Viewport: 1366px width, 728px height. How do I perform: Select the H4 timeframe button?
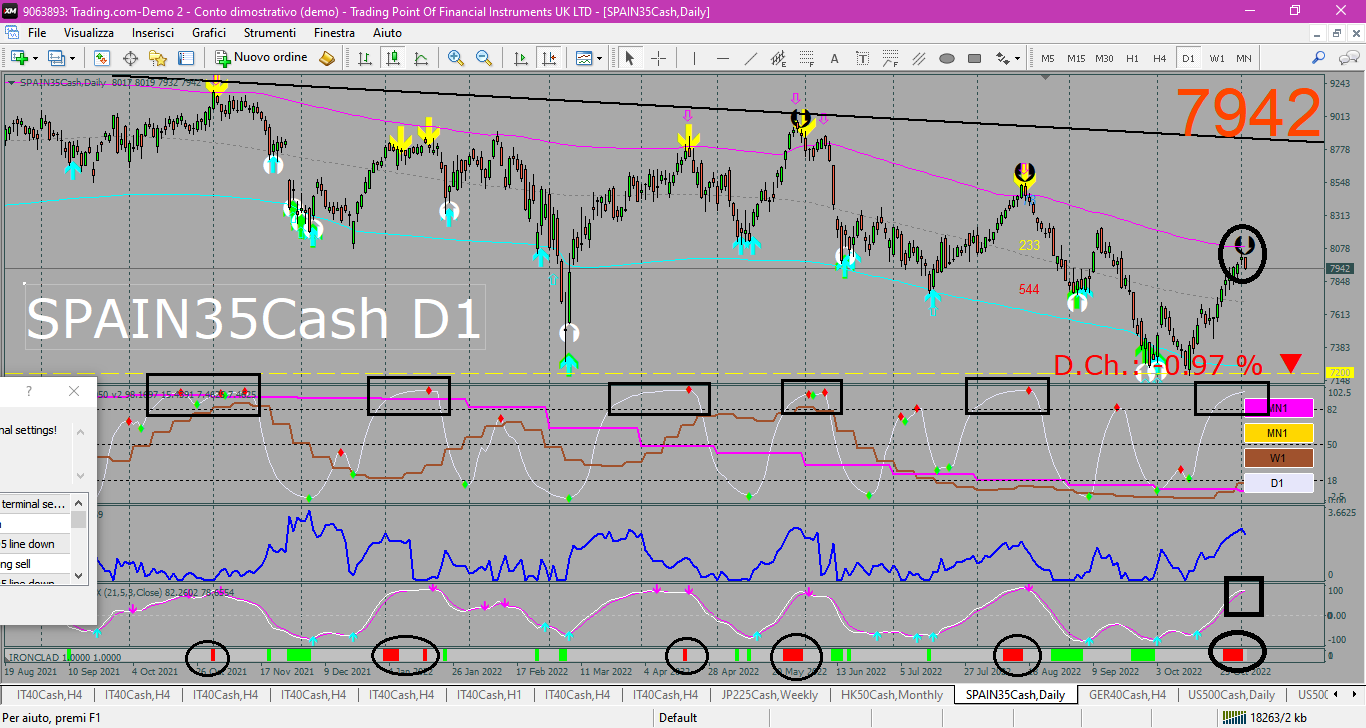pyautogui.click(x=1159, y=58)
